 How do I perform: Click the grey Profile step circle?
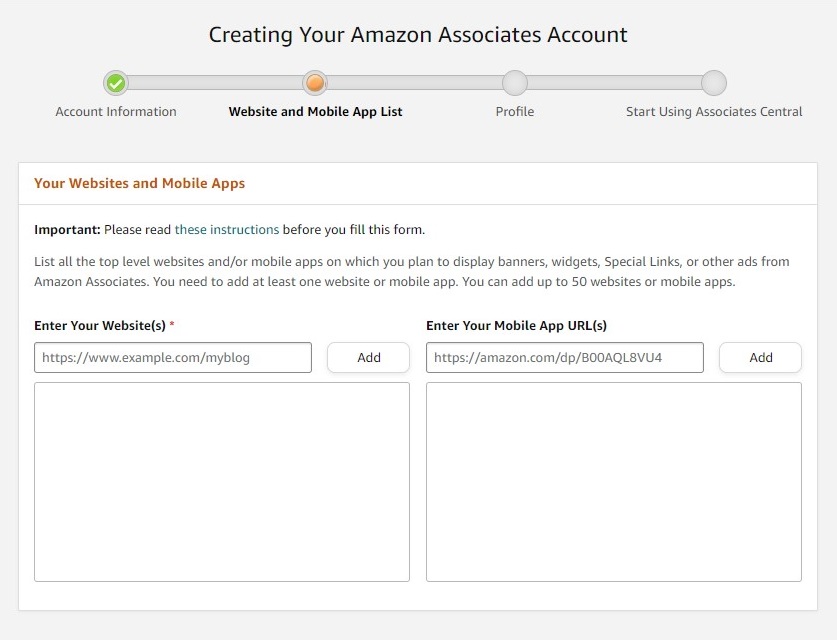(x=515, y=83)
